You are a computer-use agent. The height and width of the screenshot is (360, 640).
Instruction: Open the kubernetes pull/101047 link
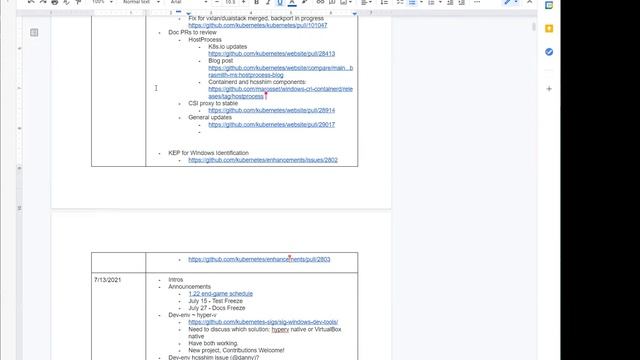pyautogui.click(x=258, y=25)
